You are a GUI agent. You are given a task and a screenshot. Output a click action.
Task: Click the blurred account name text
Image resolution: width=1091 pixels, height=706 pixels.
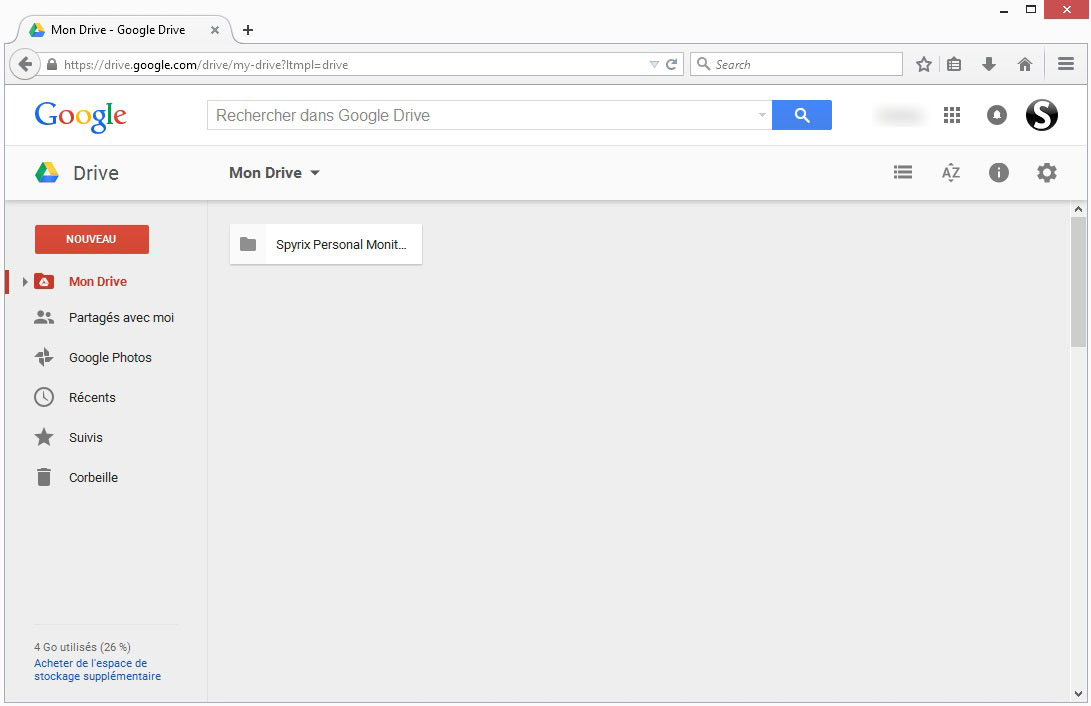899,115
